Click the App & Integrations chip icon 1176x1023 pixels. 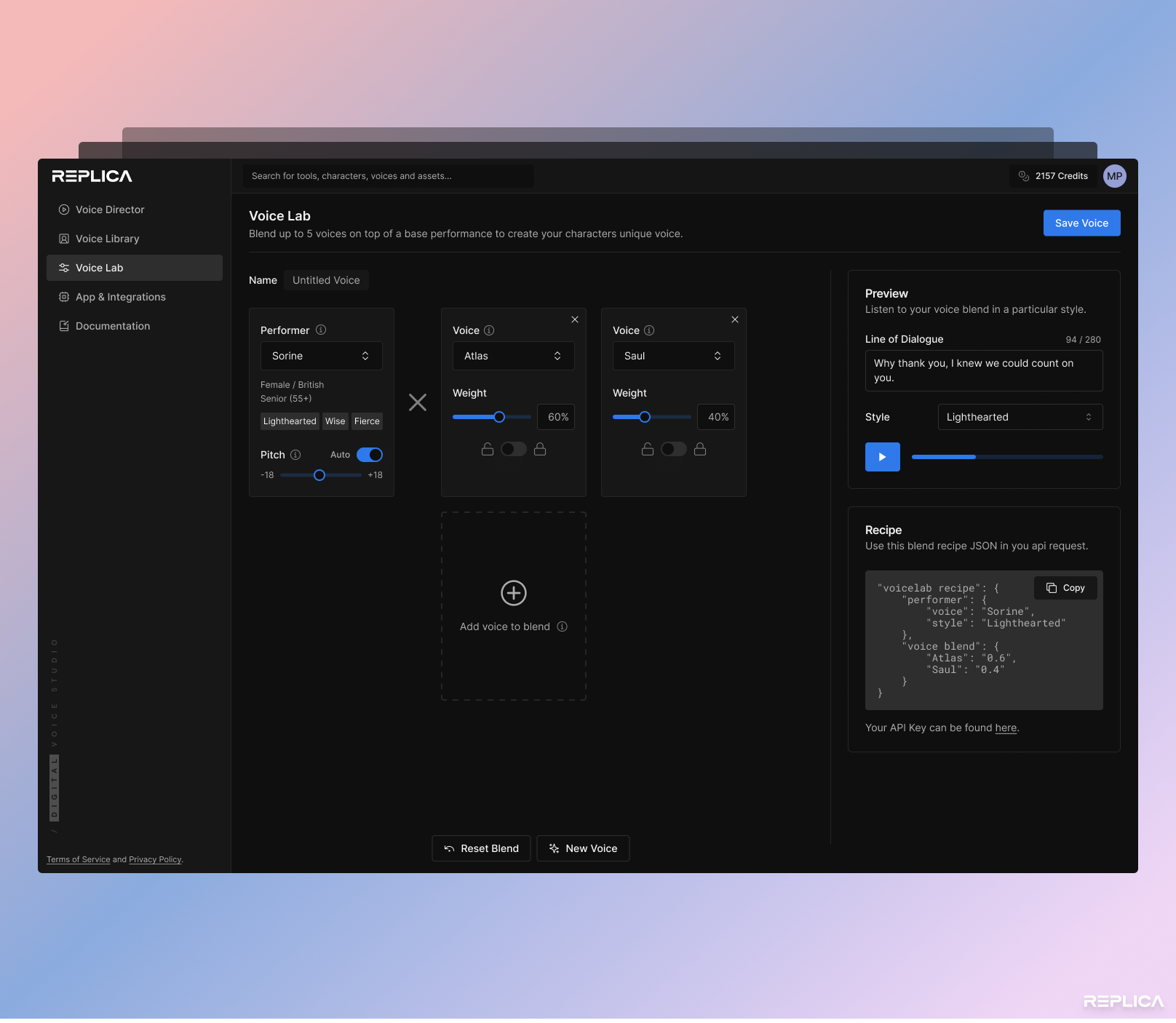[x=64, y=297]
